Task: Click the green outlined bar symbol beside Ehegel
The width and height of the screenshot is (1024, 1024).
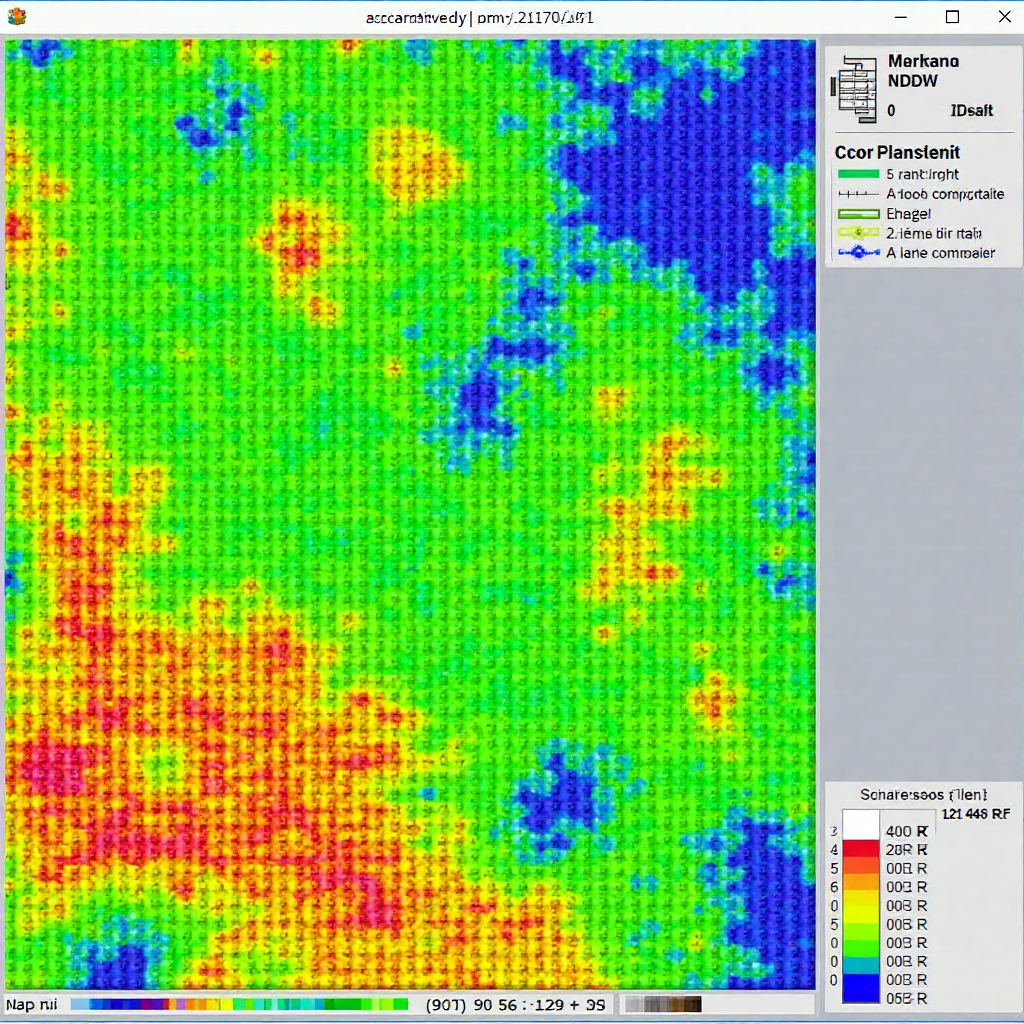Action: [858, 214]
